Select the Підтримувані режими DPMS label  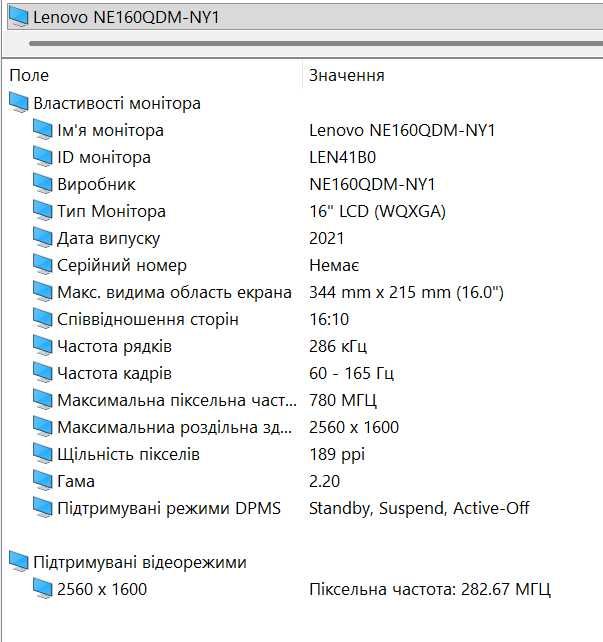point(169,509)
